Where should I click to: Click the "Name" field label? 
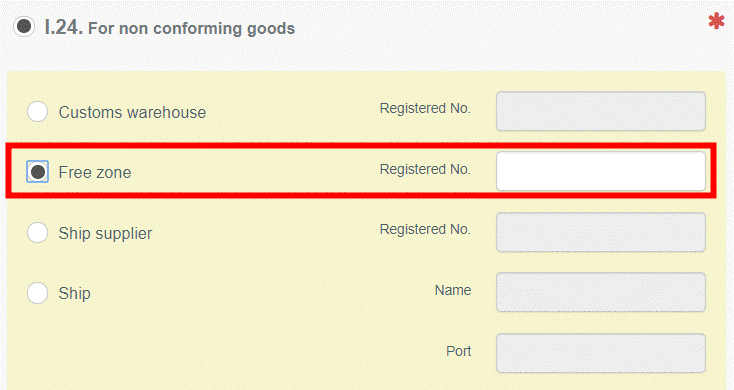(x=453, y=290)
